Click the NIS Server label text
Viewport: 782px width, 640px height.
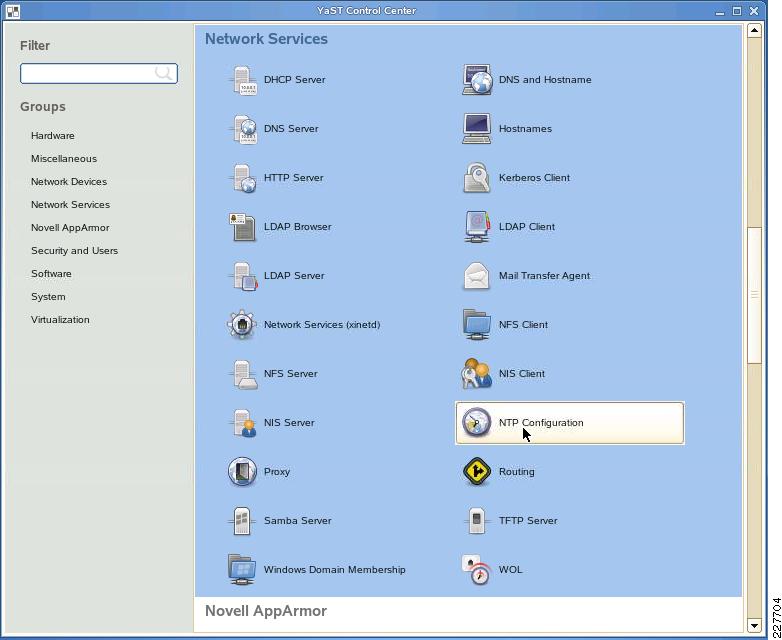289,423
